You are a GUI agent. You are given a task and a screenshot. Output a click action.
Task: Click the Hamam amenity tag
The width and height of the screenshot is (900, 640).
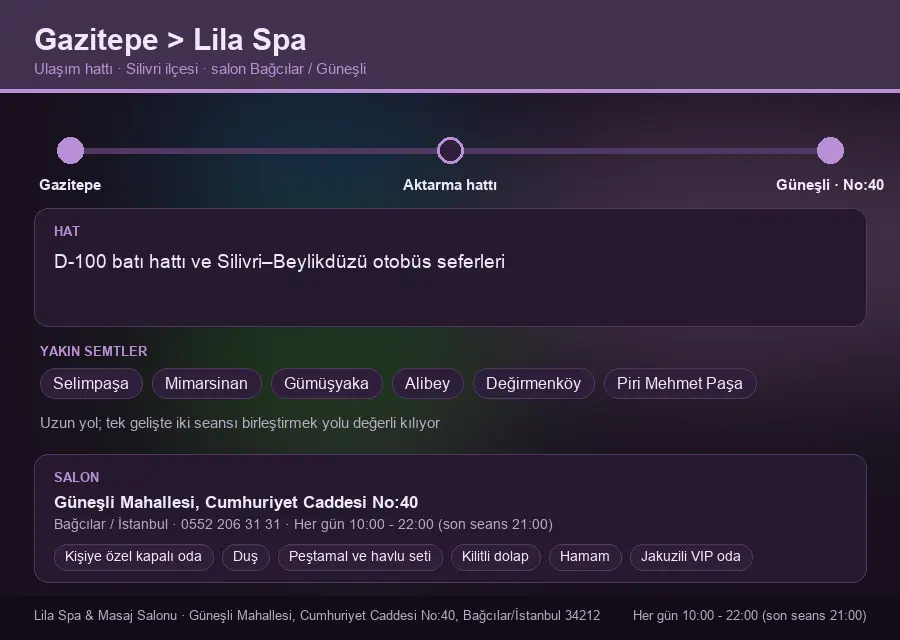click(585, 557)
